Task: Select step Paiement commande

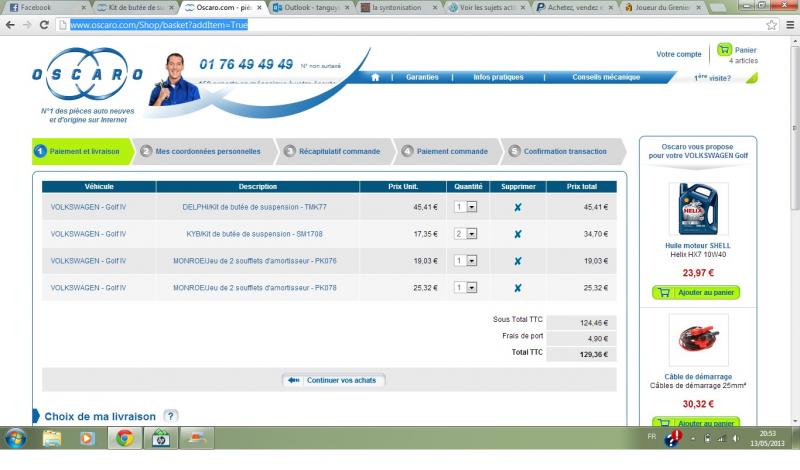Action: coord(446,152)
